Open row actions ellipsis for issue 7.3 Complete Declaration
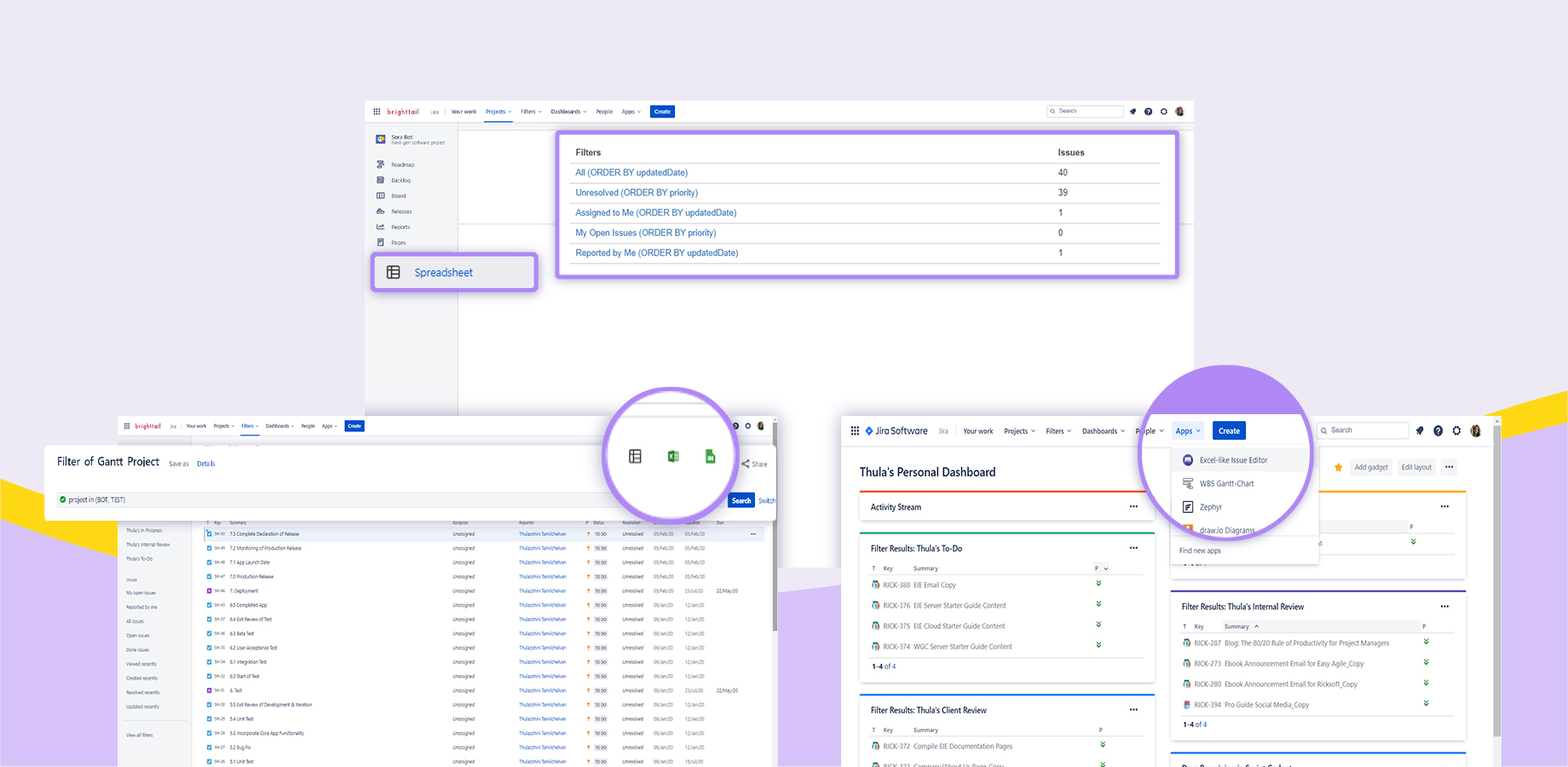Viewport: 1568px width, 767px height. 753,534
